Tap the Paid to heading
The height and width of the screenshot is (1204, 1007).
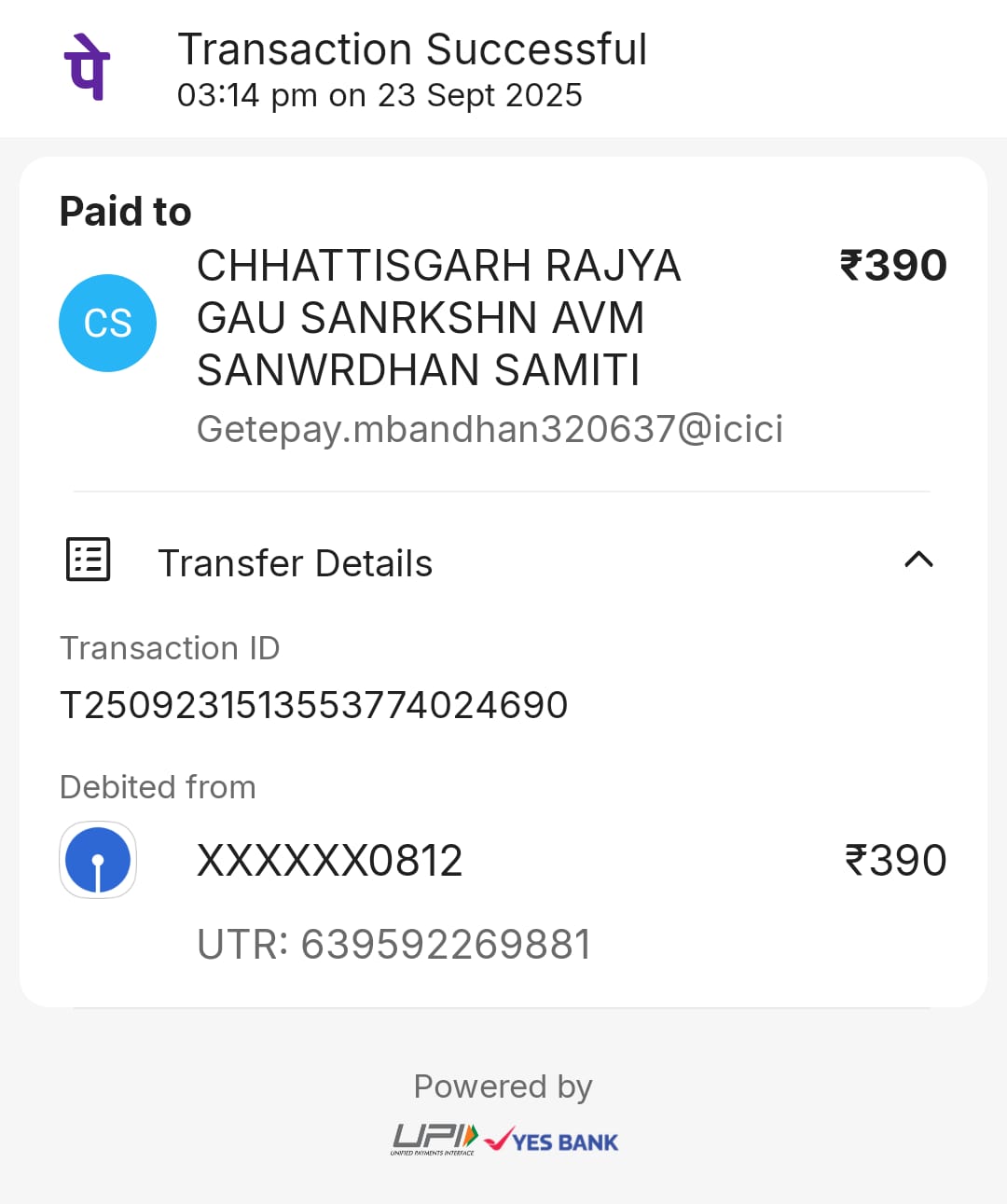click(x=125, y=212)
